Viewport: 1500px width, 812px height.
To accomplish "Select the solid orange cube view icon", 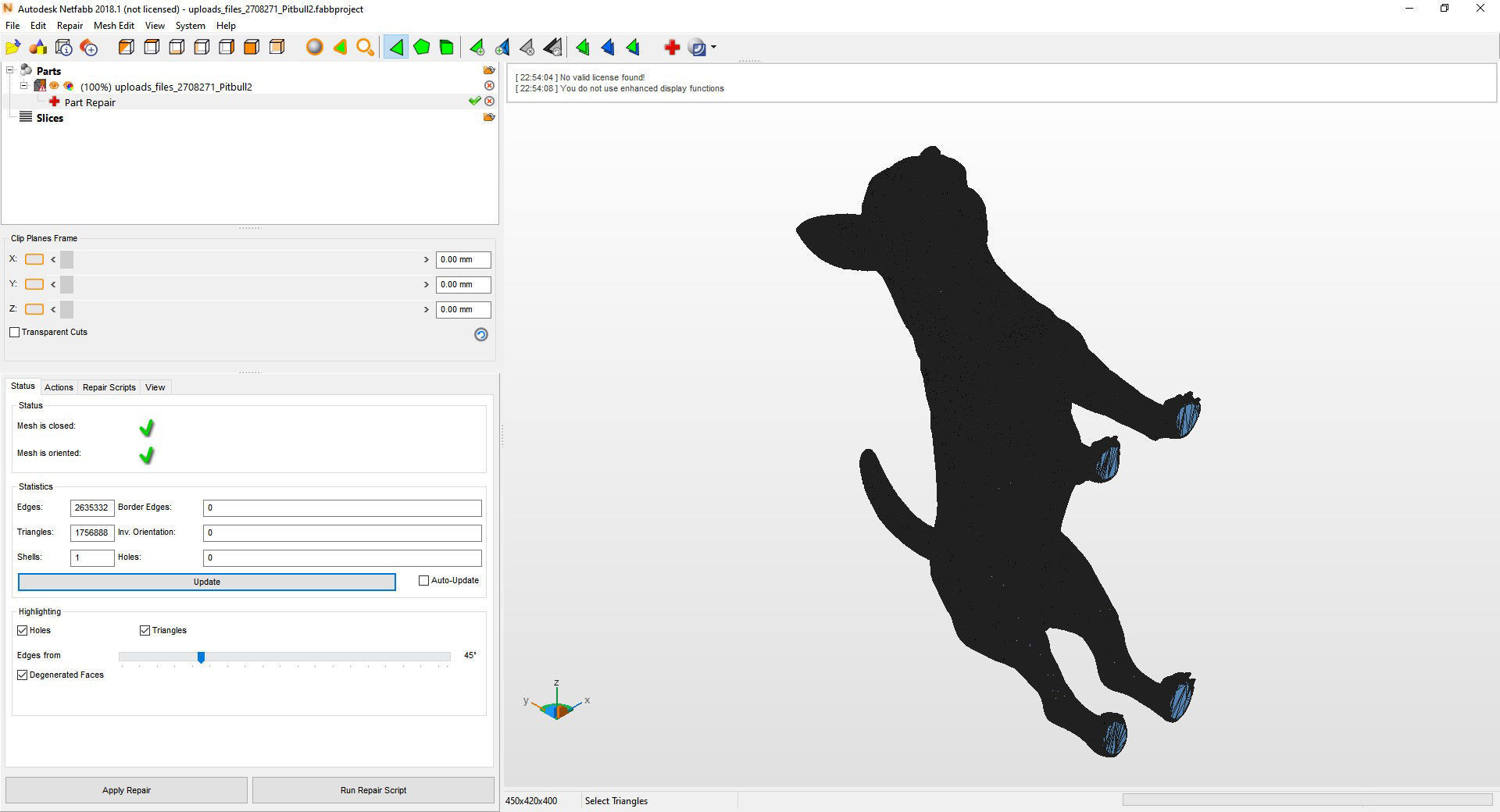I will (252, 48).
